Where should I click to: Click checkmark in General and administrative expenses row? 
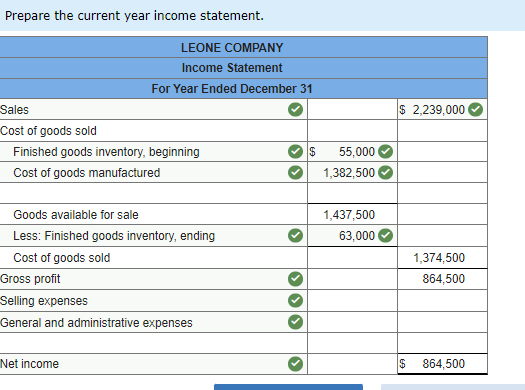pos(295,322)
